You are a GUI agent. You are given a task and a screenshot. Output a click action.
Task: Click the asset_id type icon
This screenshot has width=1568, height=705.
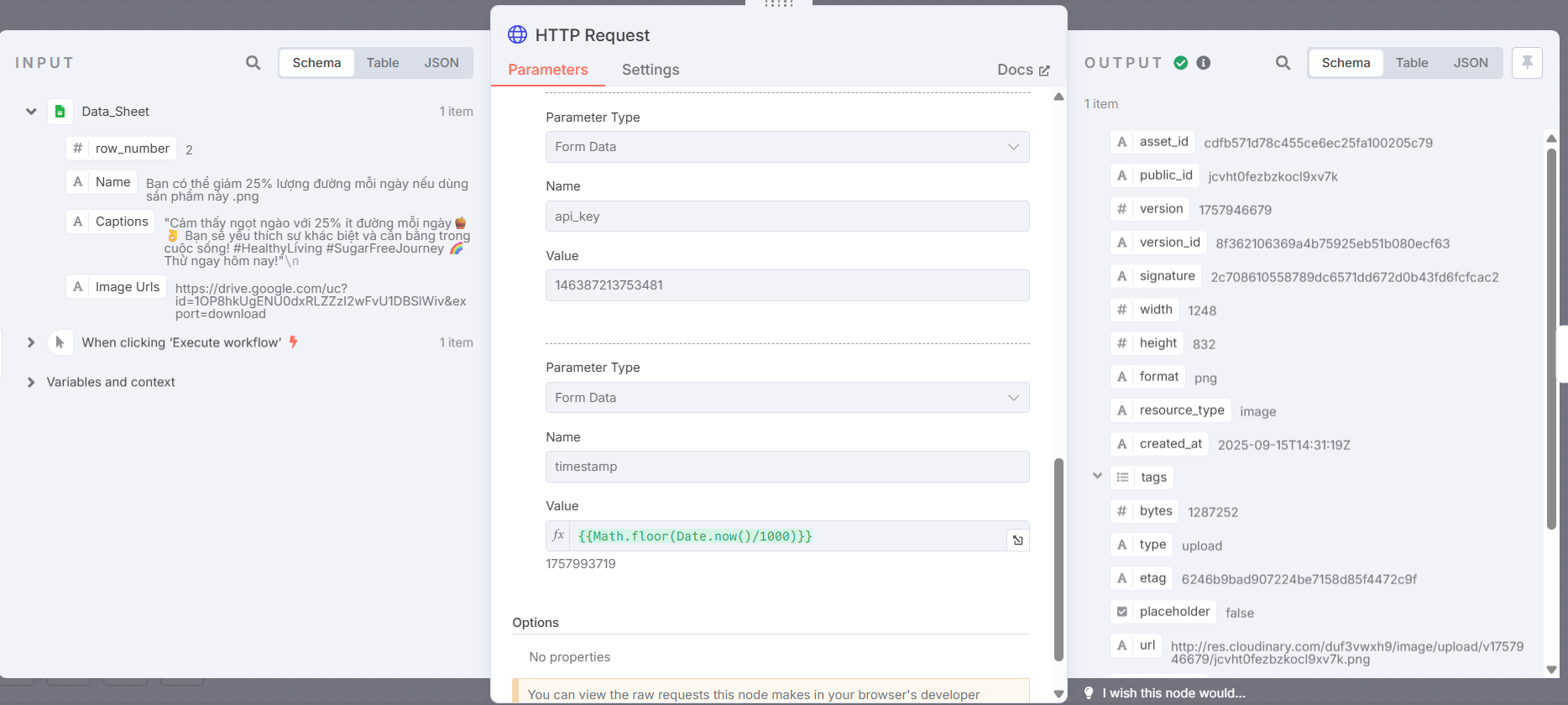tap(1121, 142)
